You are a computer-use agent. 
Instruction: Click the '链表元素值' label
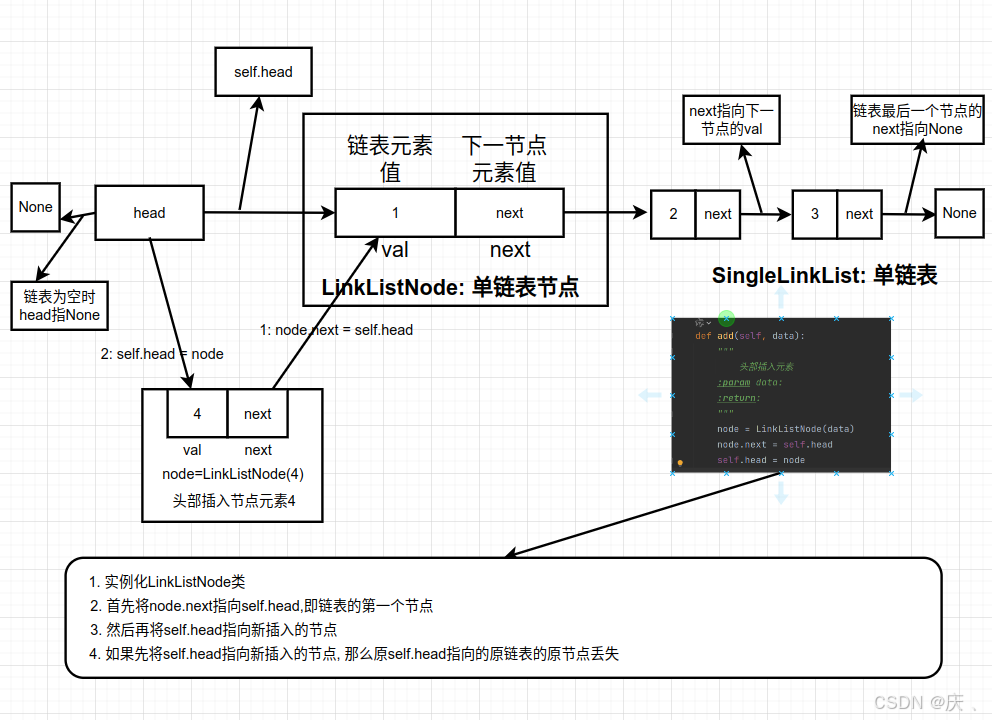tap(390, 159)
